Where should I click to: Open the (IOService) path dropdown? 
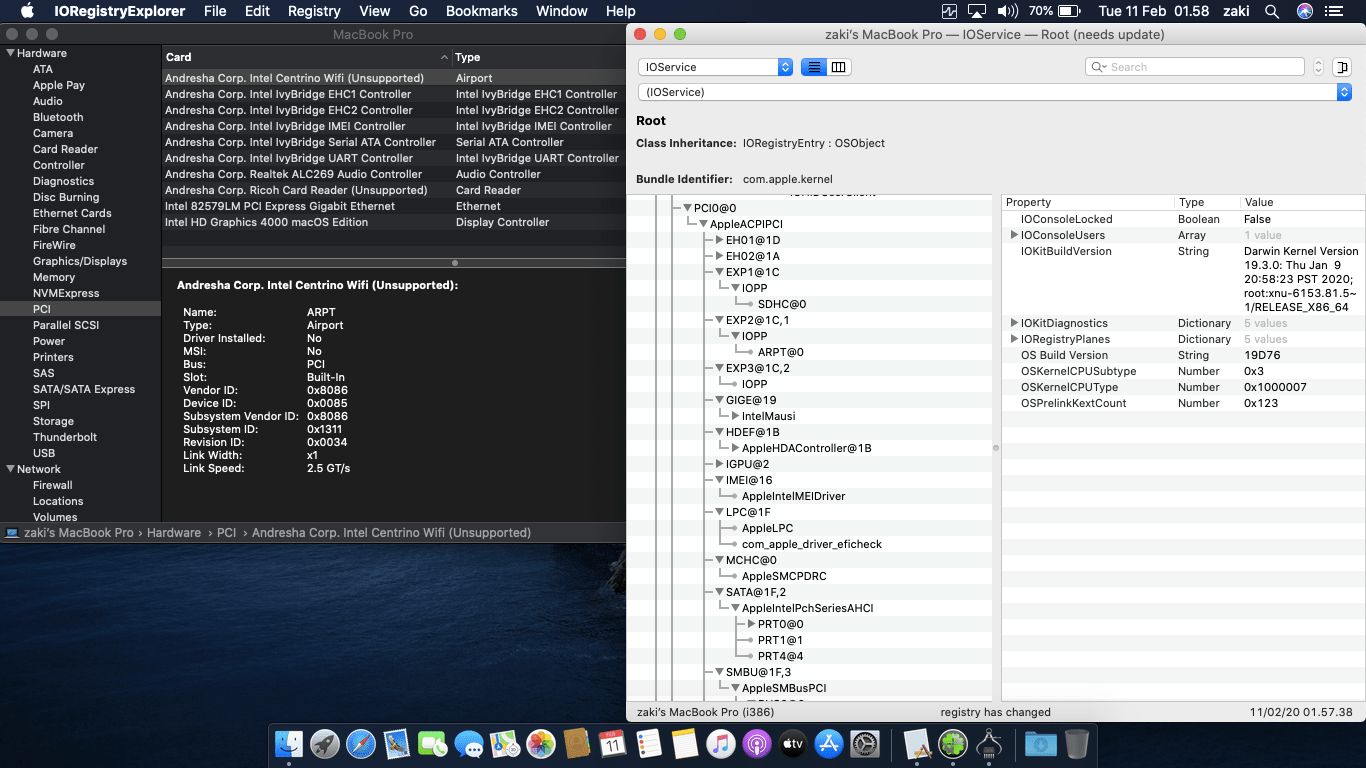(994, 92)
